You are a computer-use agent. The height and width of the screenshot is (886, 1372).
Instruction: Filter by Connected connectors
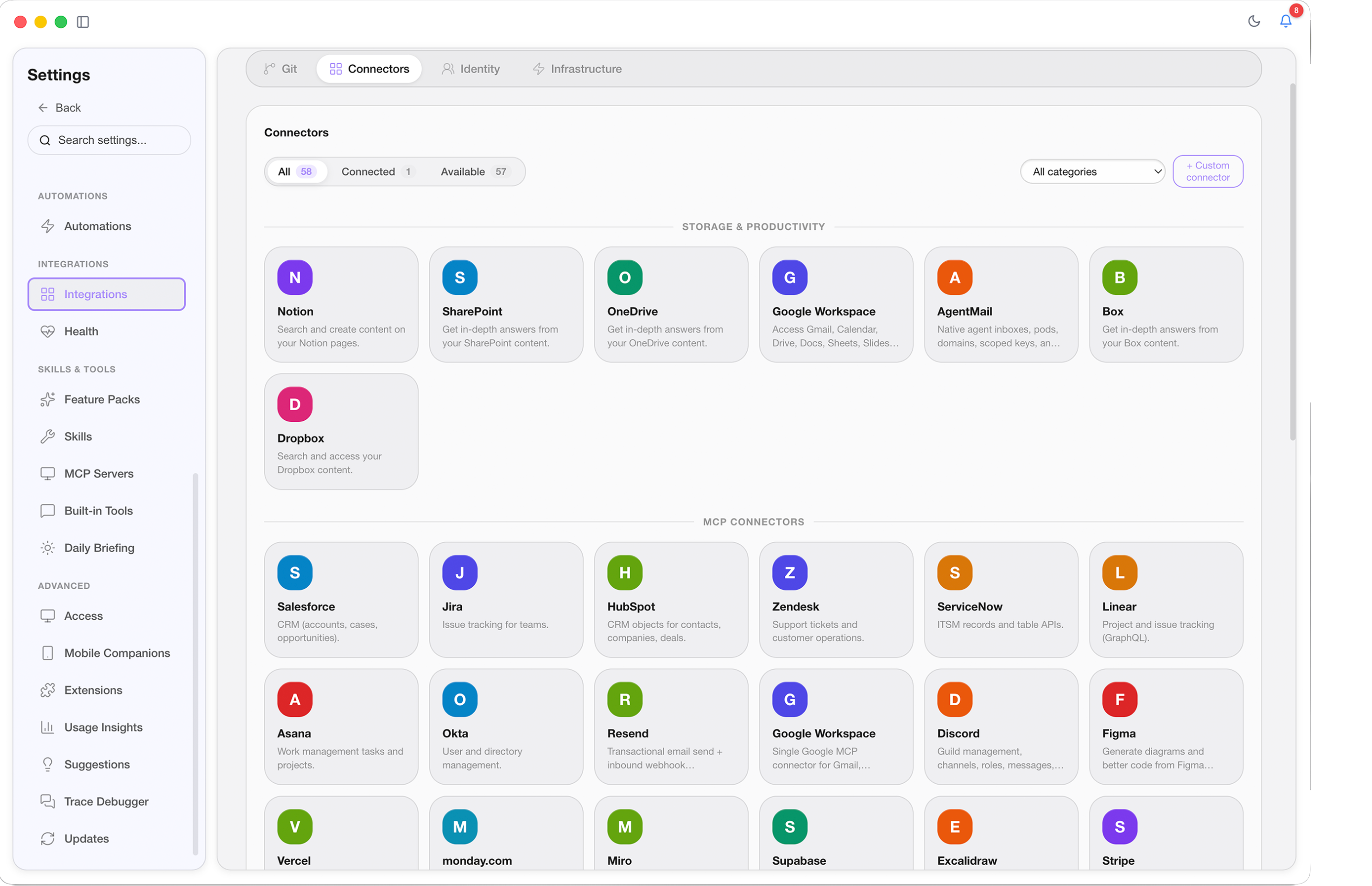tap(377, 171)
